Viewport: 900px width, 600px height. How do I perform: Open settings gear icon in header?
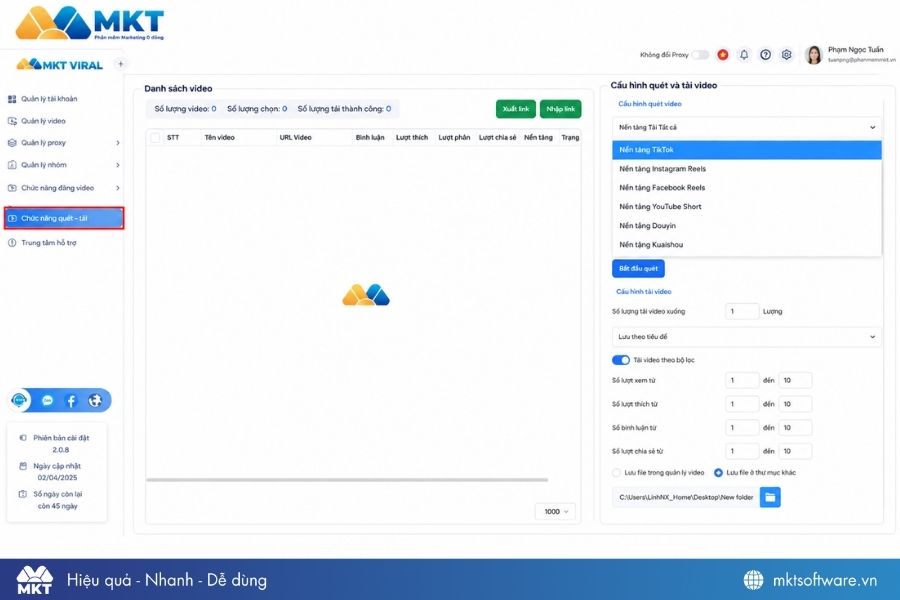tap(786, 55)
